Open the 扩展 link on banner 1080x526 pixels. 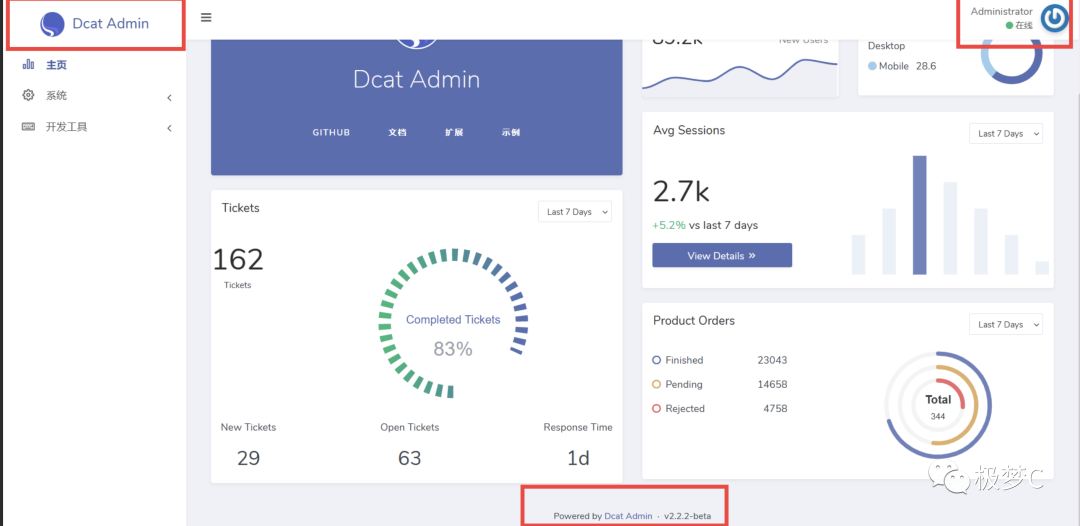tap(454, 132)
